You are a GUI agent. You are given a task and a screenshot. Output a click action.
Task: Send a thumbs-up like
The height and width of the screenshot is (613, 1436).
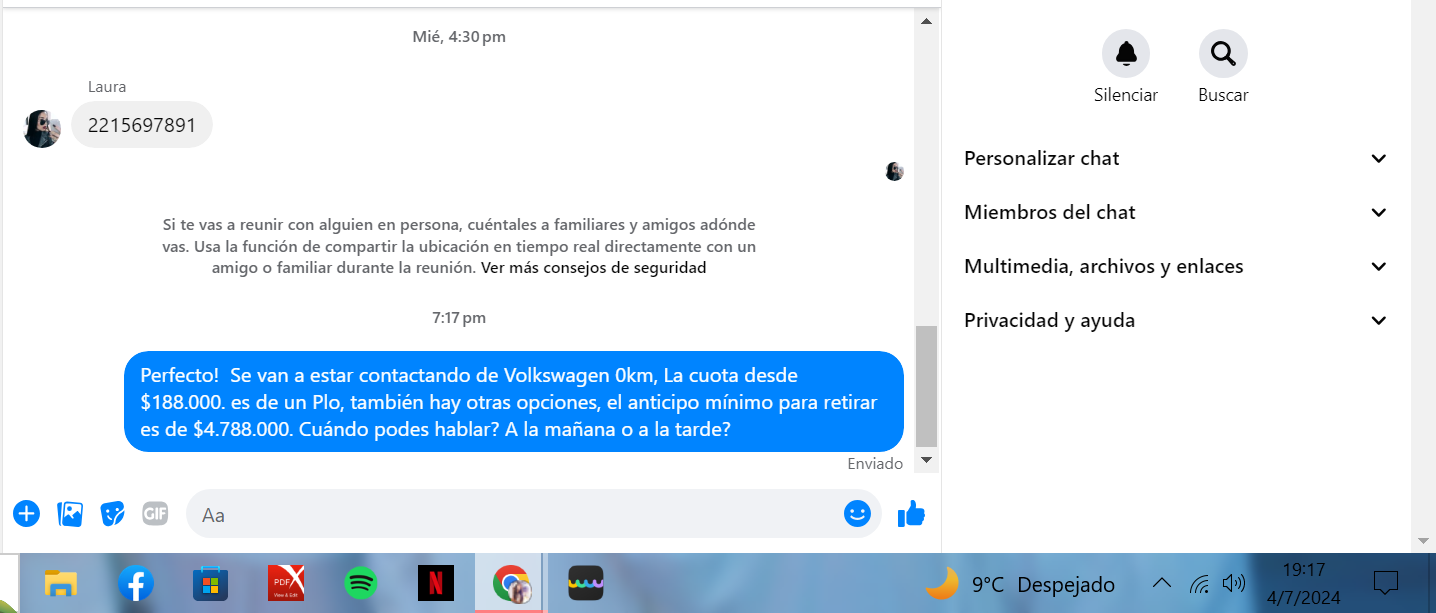coord(911,514)
